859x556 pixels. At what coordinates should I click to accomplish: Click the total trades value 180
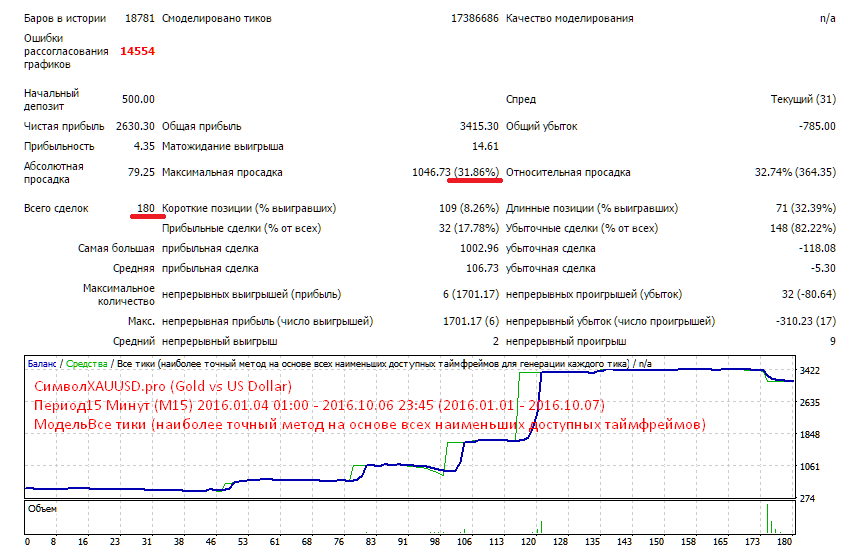[146, 208]
